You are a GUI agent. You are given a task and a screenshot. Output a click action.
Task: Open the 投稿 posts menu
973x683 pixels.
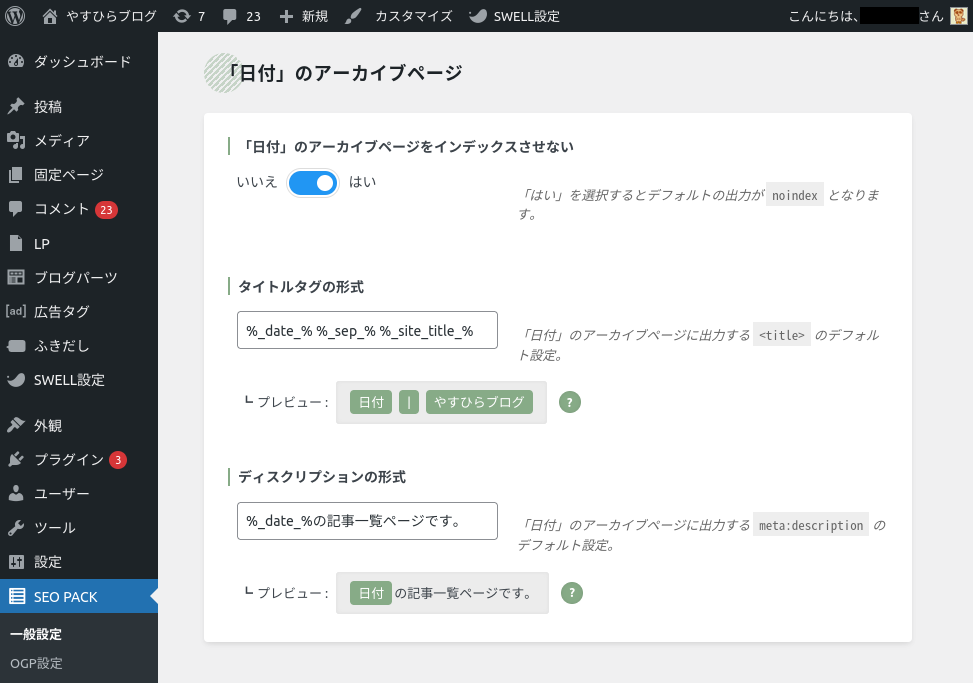tap(48, 107)
